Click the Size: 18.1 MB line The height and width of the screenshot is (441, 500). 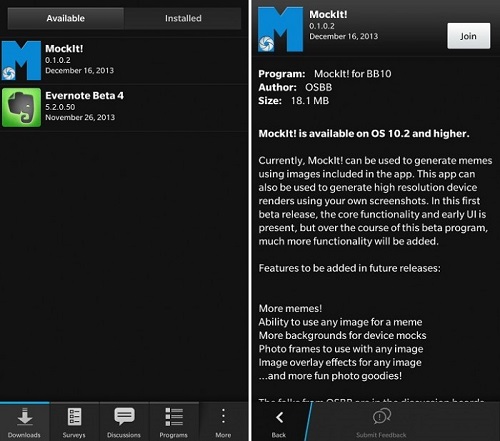click(294, 101)
